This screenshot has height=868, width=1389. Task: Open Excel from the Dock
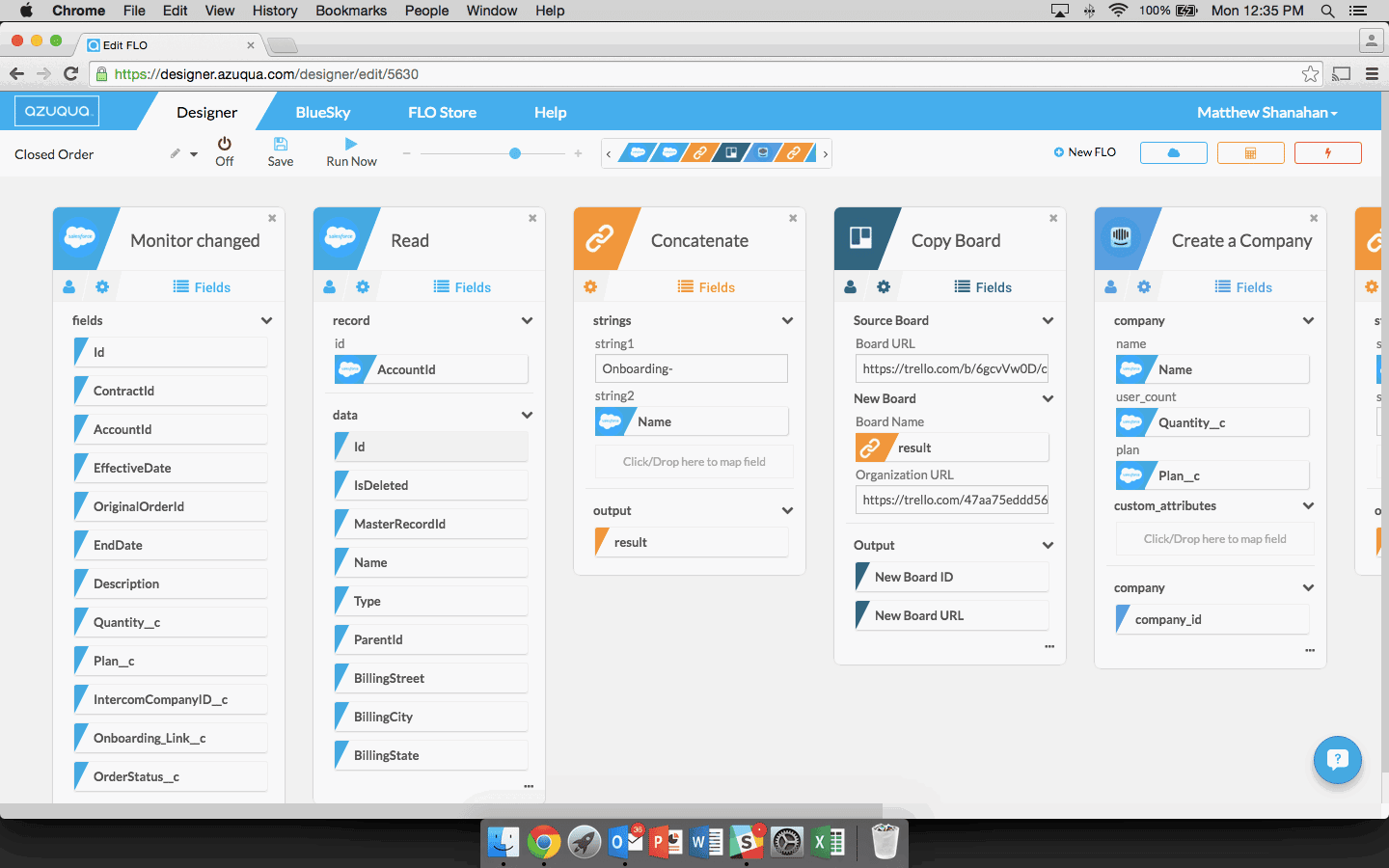[x=828, y=842]
